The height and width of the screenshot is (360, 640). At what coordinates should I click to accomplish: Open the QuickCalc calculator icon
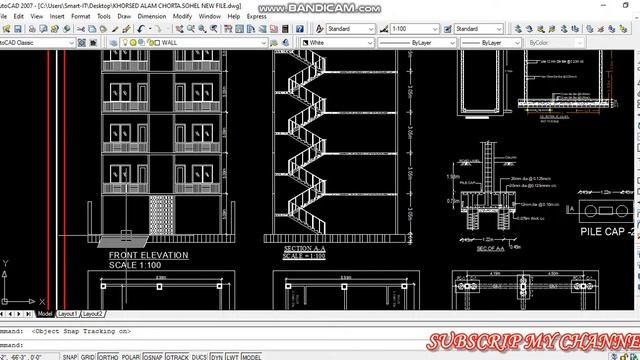[x=285, y=29]
